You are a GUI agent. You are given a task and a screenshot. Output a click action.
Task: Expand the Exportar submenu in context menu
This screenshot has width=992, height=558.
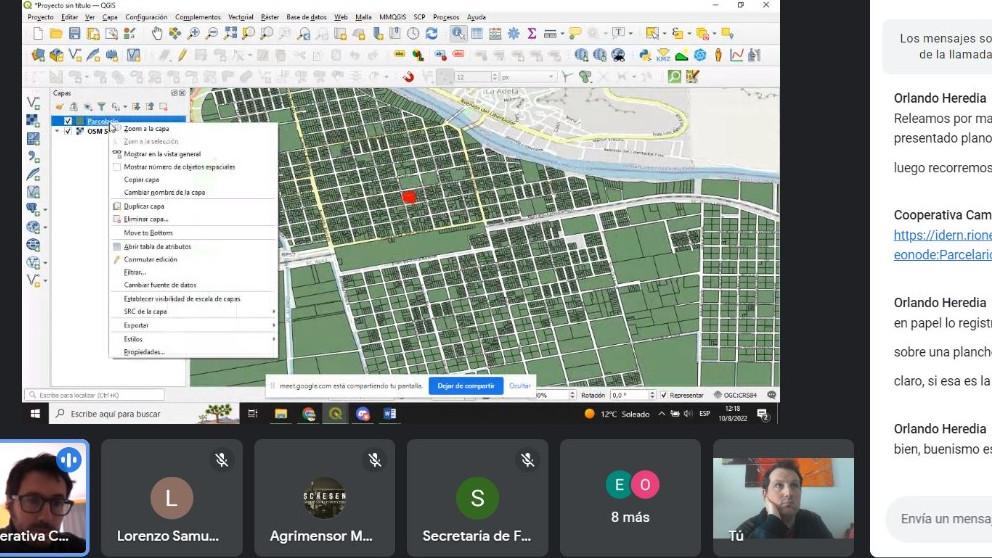[137, 325]
